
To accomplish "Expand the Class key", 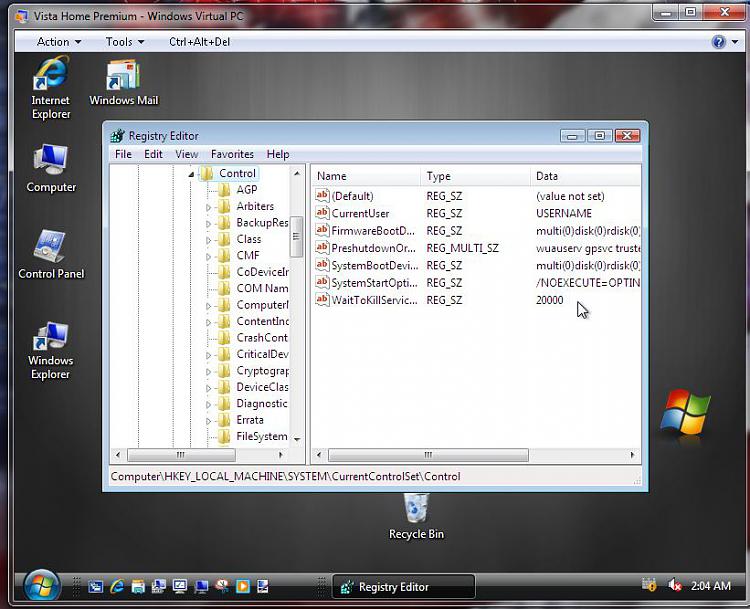I will (209, 240).
